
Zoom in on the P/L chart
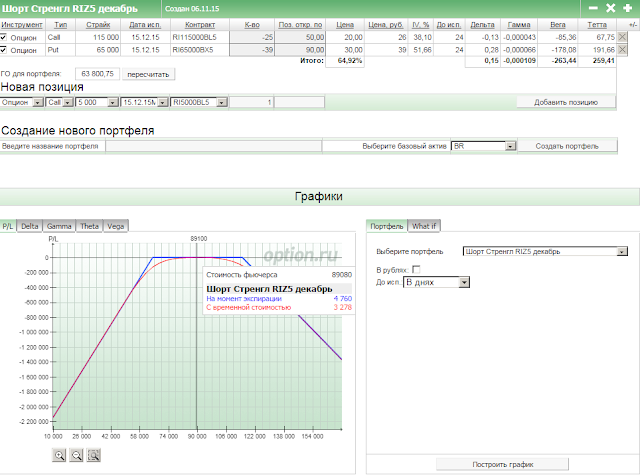(60, 455)
